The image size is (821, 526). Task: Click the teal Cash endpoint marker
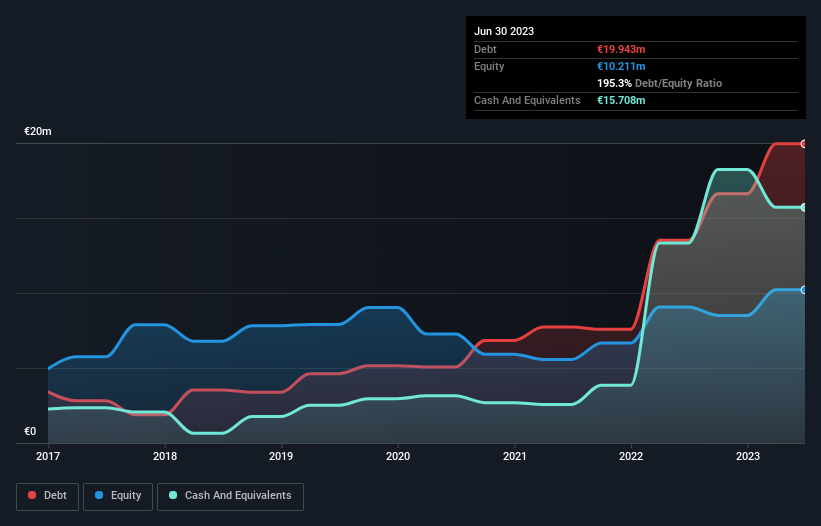pyautogui.click(x=804, y=208)
